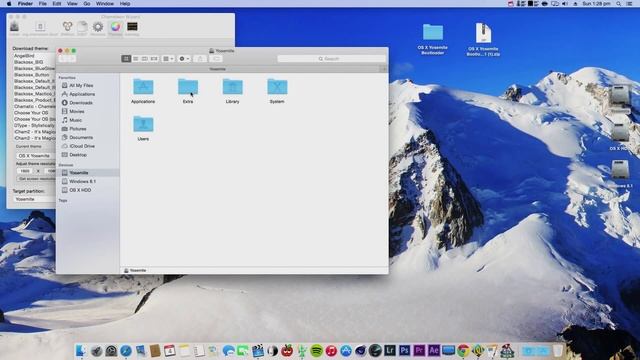This screenshot has height=360, width=640.
Task: Open the document DSDT tab in Chameleon Wizard
Action: [82, 28]
